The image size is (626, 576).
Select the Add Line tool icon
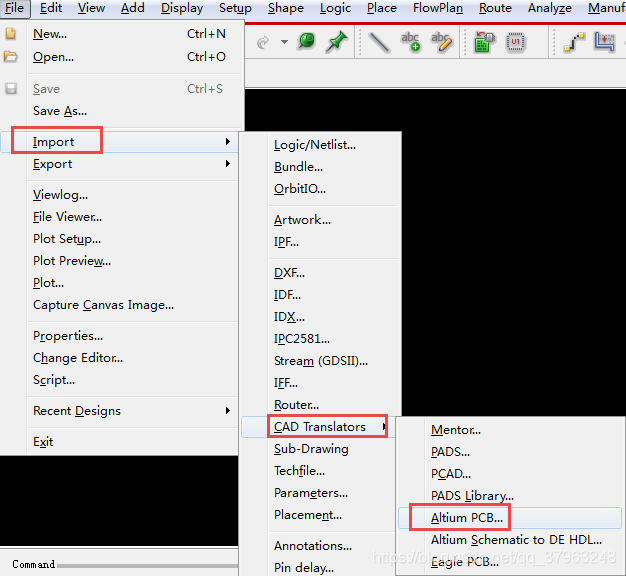click(x=379, y=42)
